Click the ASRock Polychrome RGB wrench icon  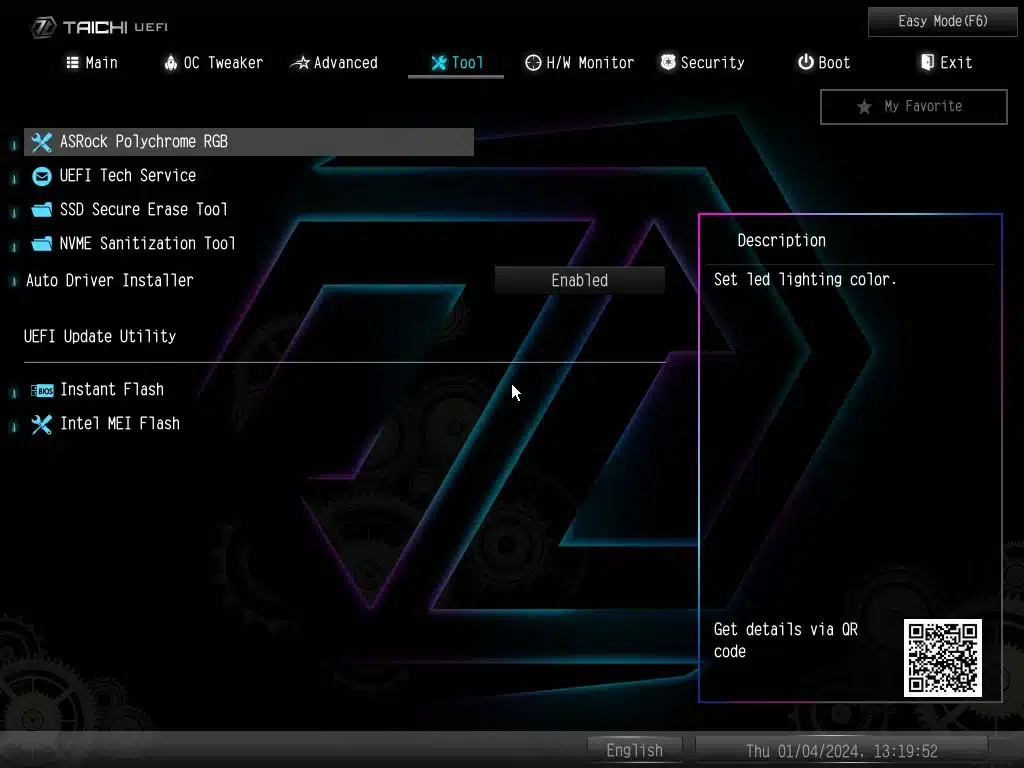[x=41, y=142]
